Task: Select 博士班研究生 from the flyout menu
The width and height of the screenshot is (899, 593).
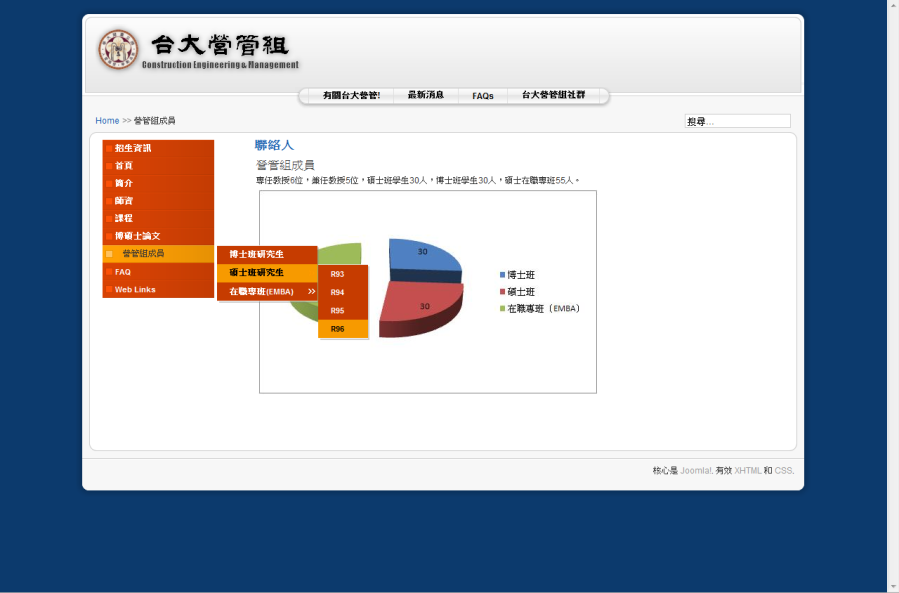Action: 257,254
